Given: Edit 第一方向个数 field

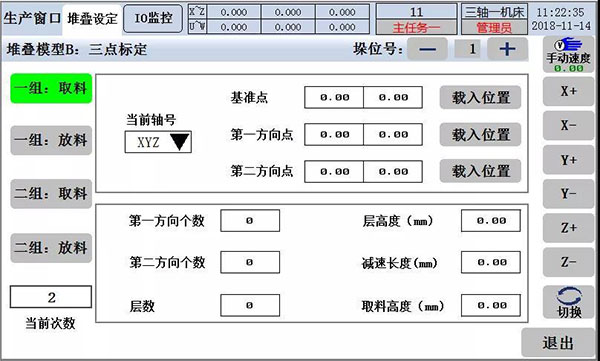Looking at the screenshot, I should tap(250, 221).
